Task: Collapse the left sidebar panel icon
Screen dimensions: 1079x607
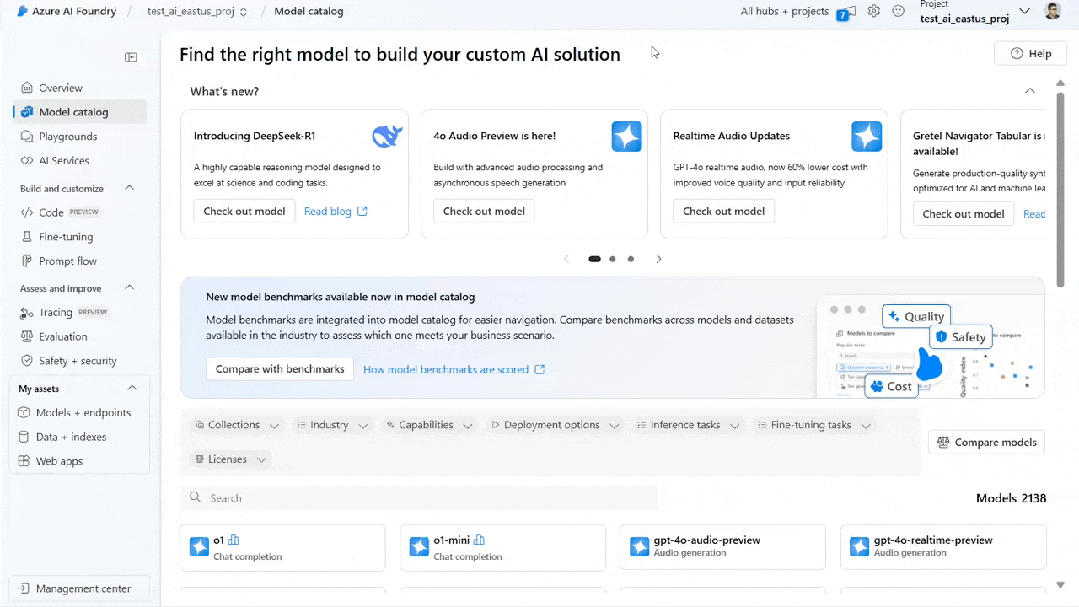Action: tap(131, 57)
